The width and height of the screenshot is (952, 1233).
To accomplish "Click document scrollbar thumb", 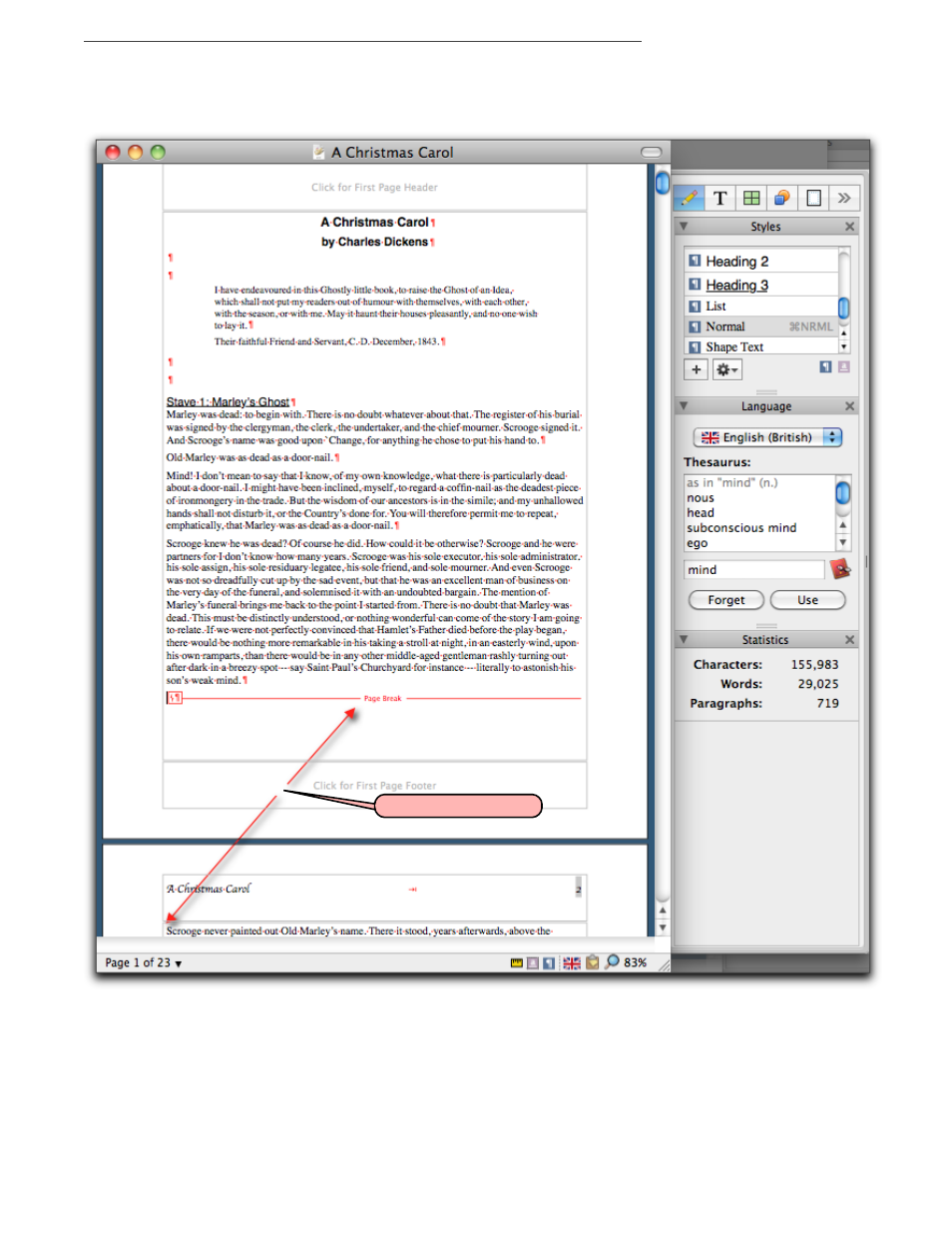I will [663, 183].
